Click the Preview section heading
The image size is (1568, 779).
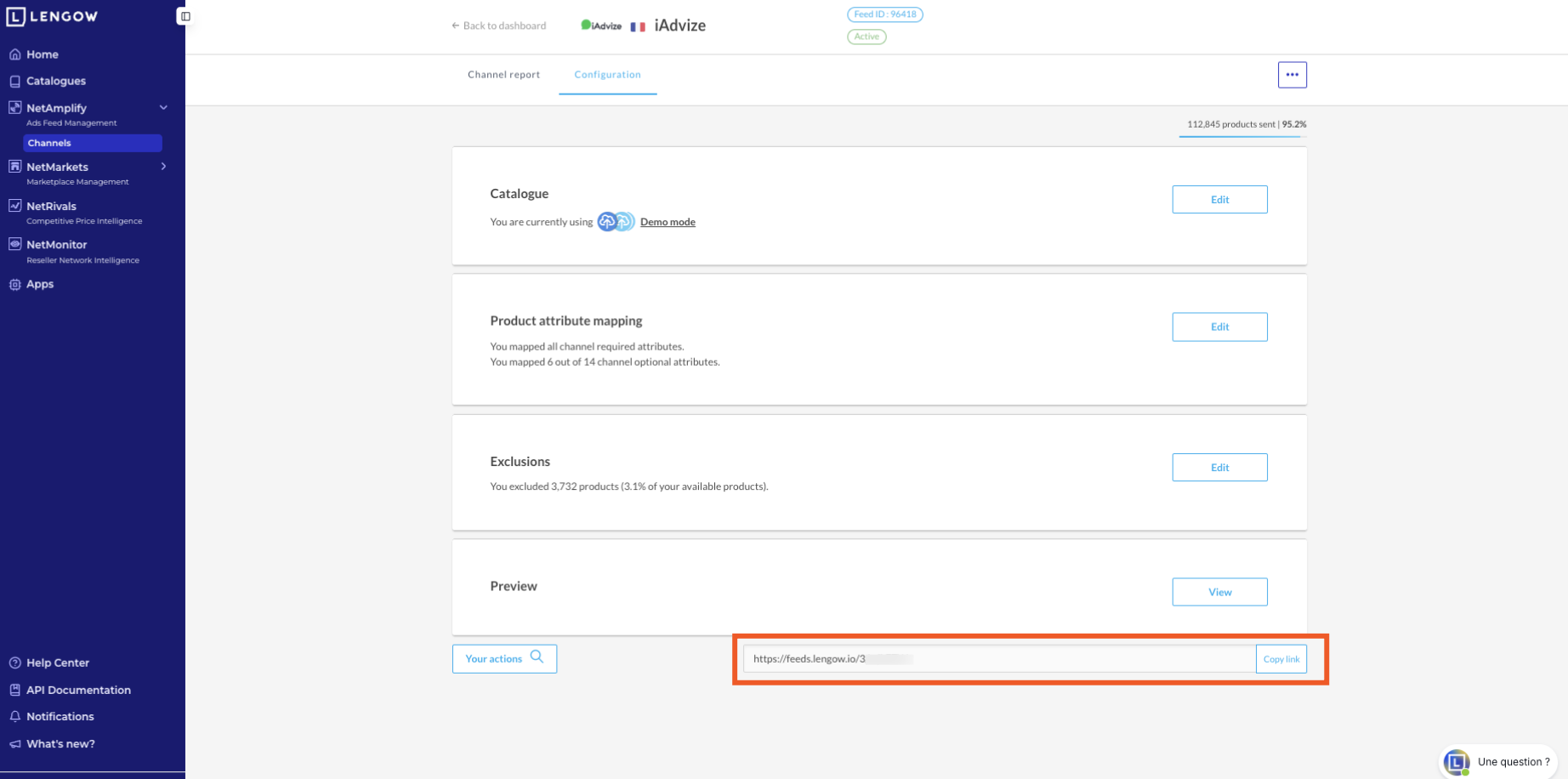click(x=514, y=586)
